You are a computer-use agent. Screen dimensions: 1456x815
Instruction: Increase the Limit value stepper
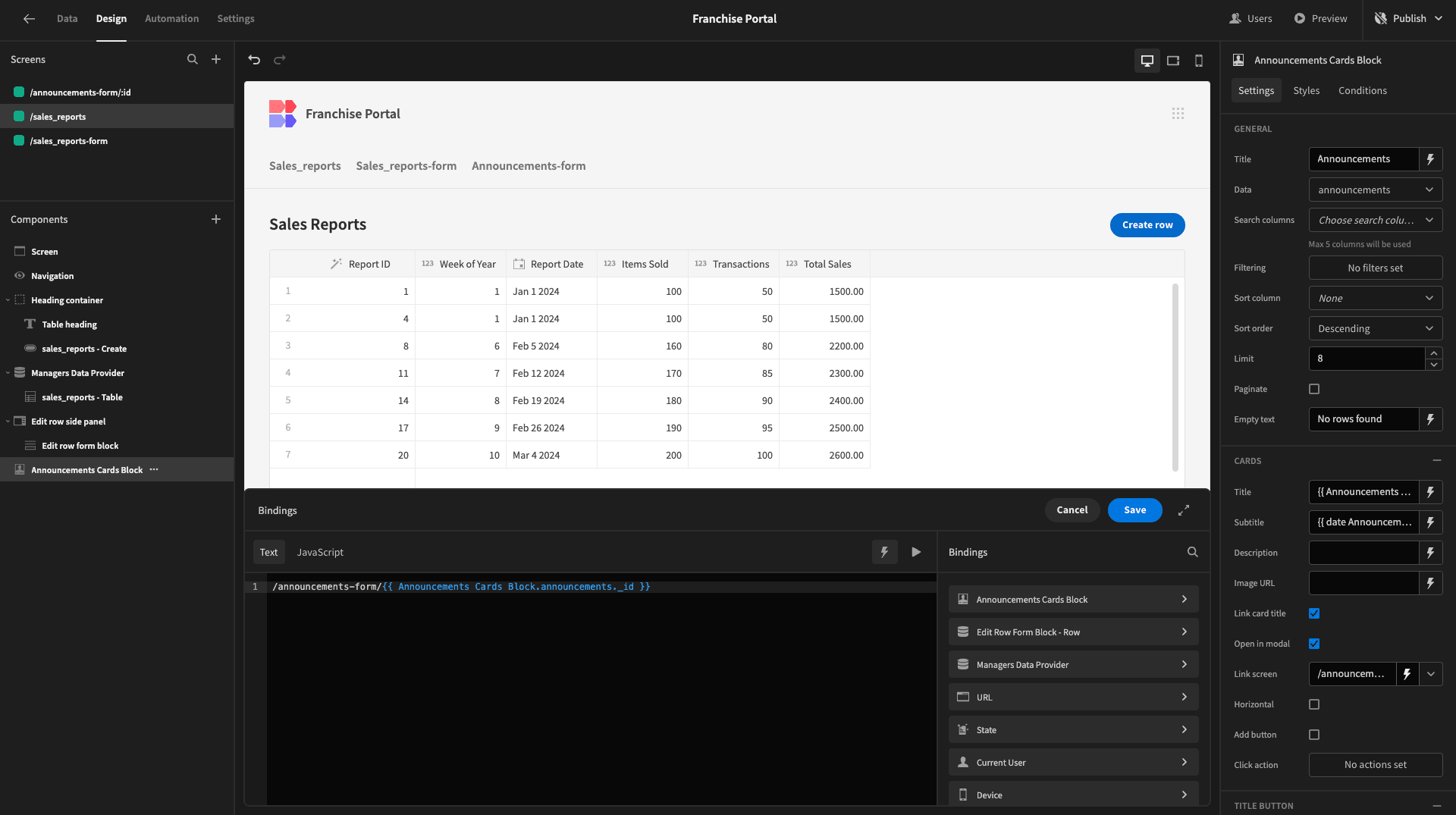[1434, 353]
